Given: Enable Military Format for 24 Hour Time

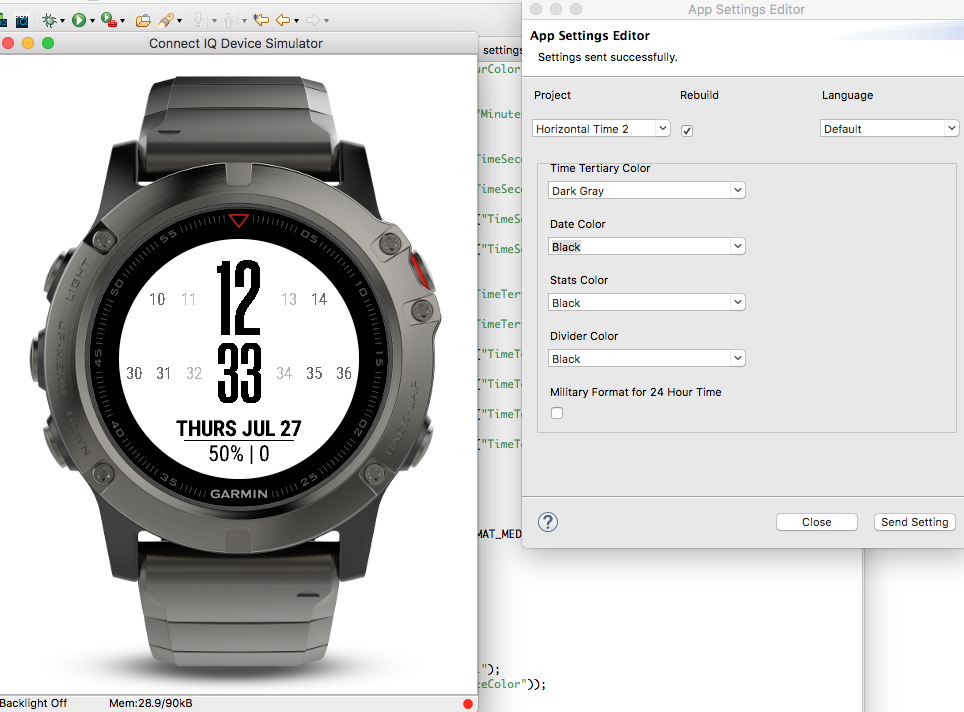Looking at the screenshot, I should 557,413.
